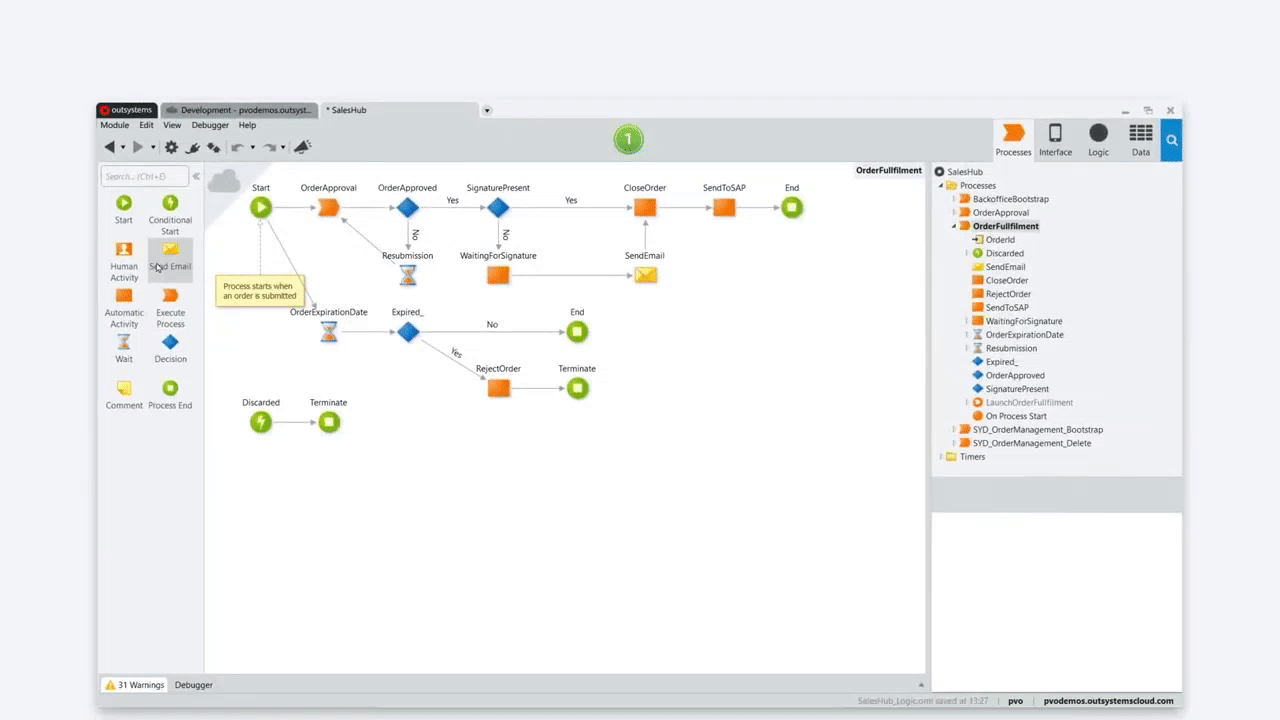Select the Human Activity tool in toolbox

click(124, 249)
